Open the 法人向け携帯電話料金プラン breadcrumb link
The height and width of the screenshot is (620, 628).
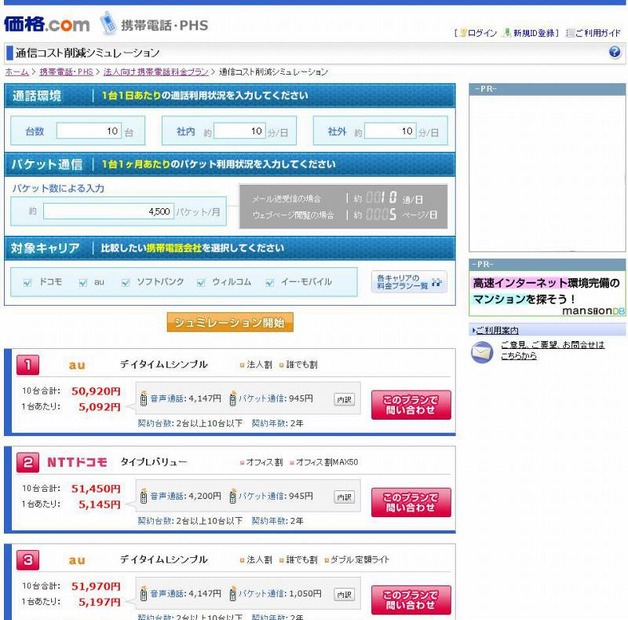click(x=156, y=72)
